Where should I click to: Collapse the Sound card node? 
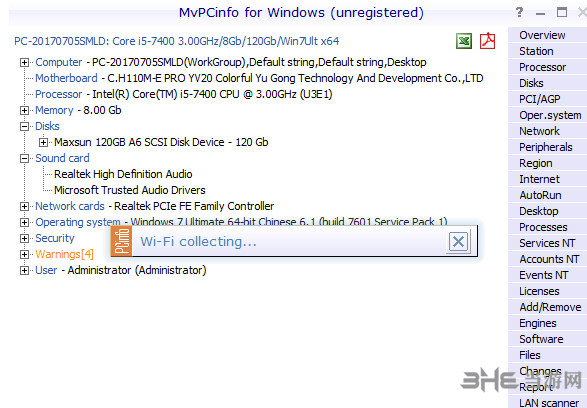pos(24,159)
